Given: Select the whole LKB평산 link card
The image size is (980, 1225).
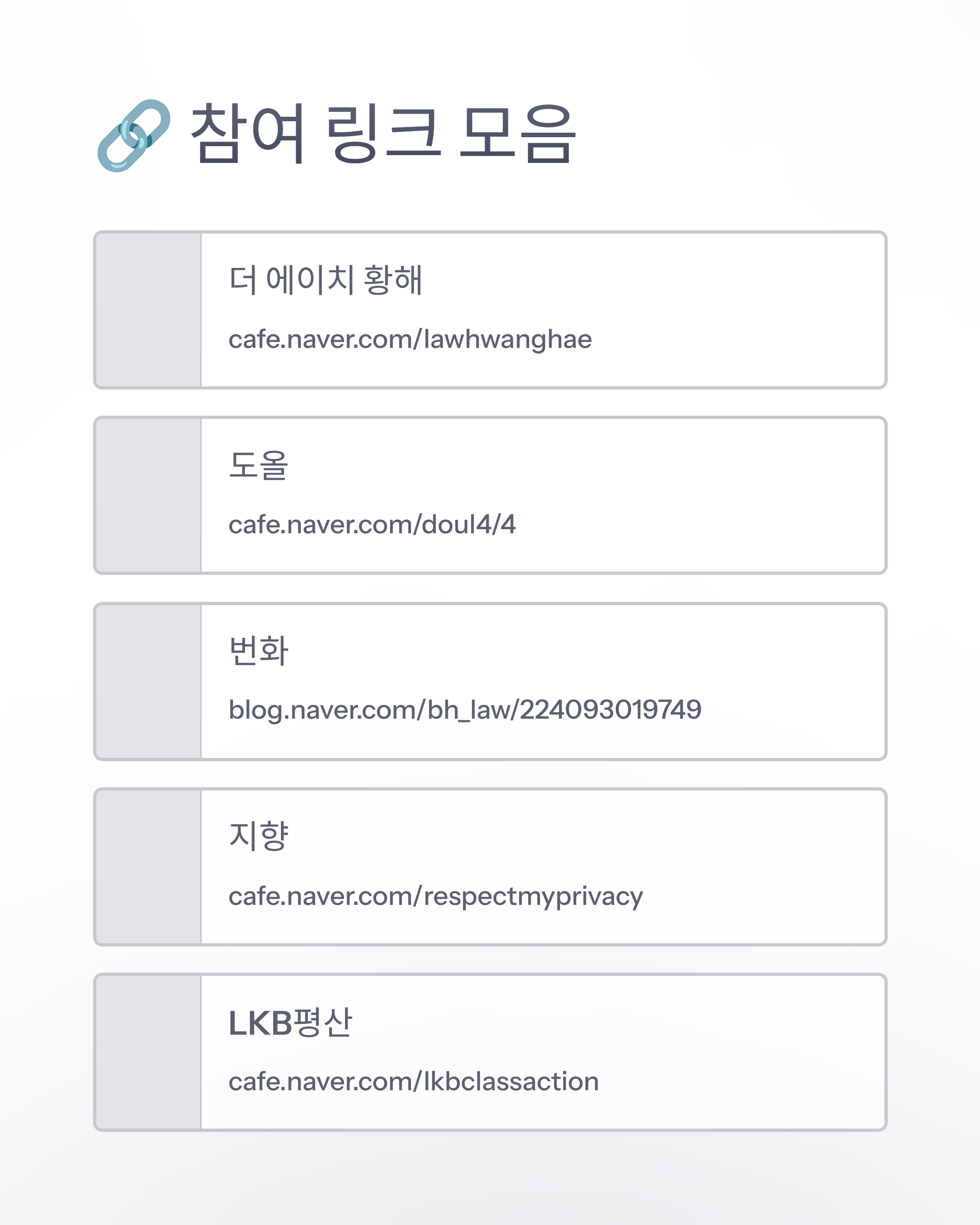Looking at the screenshot, I should click(490, 1052).
